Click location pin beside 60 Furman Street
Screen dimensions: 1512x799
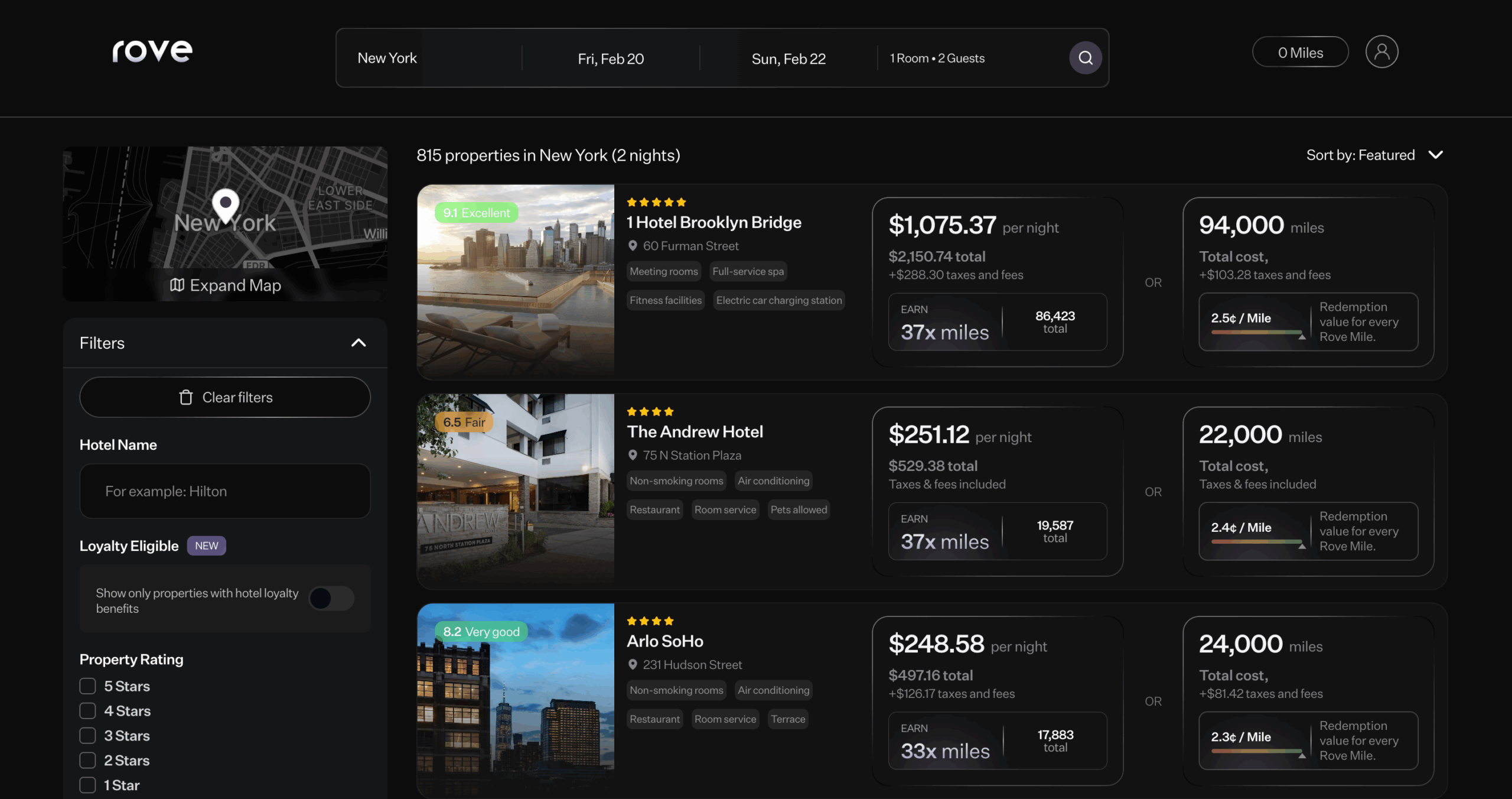click(x=633, y=245)
